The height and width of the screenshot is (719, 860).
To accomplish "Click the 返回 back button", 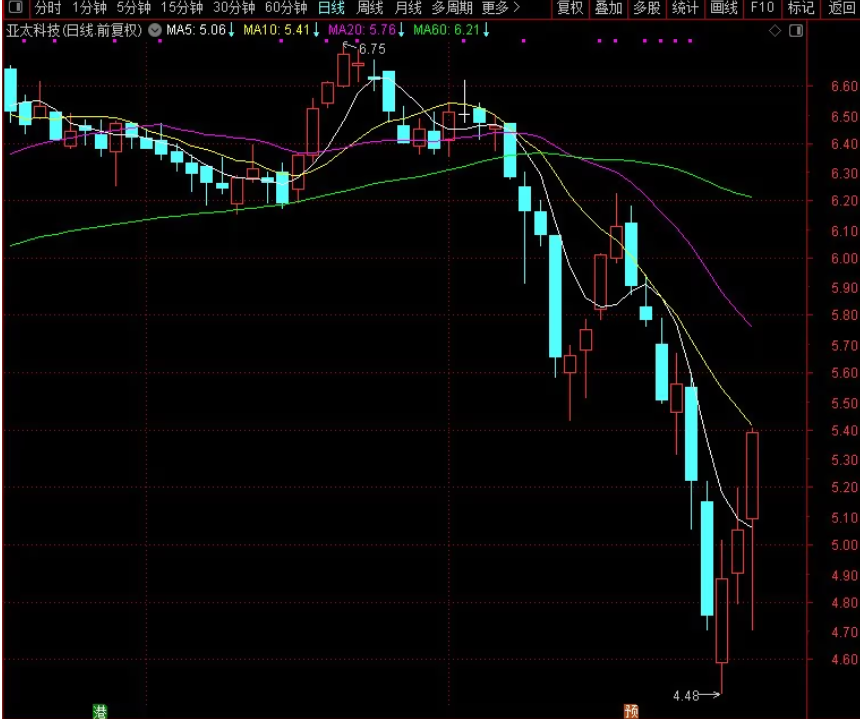I will coord(841,8).
